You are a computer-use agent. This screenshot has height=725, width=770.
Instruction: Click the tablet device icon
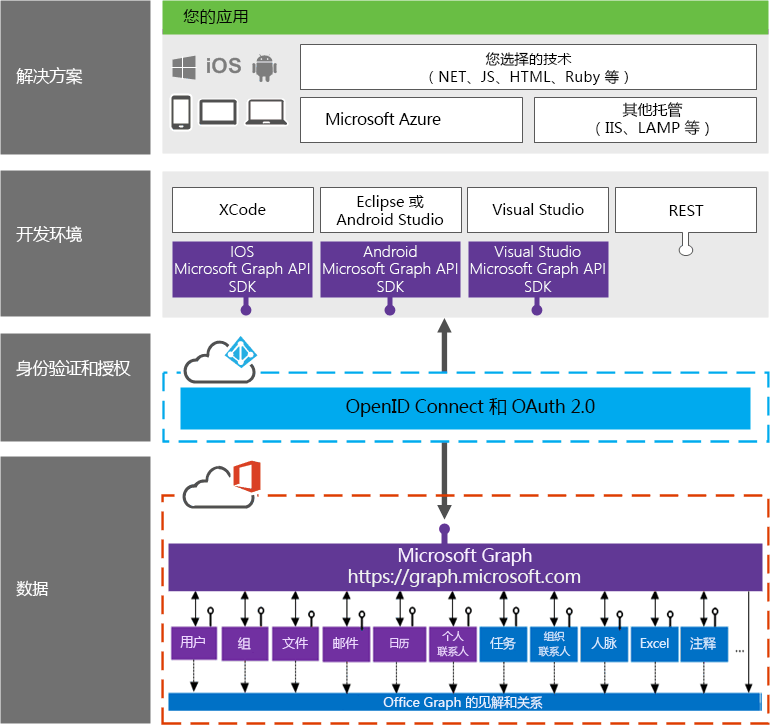point(218,112)
